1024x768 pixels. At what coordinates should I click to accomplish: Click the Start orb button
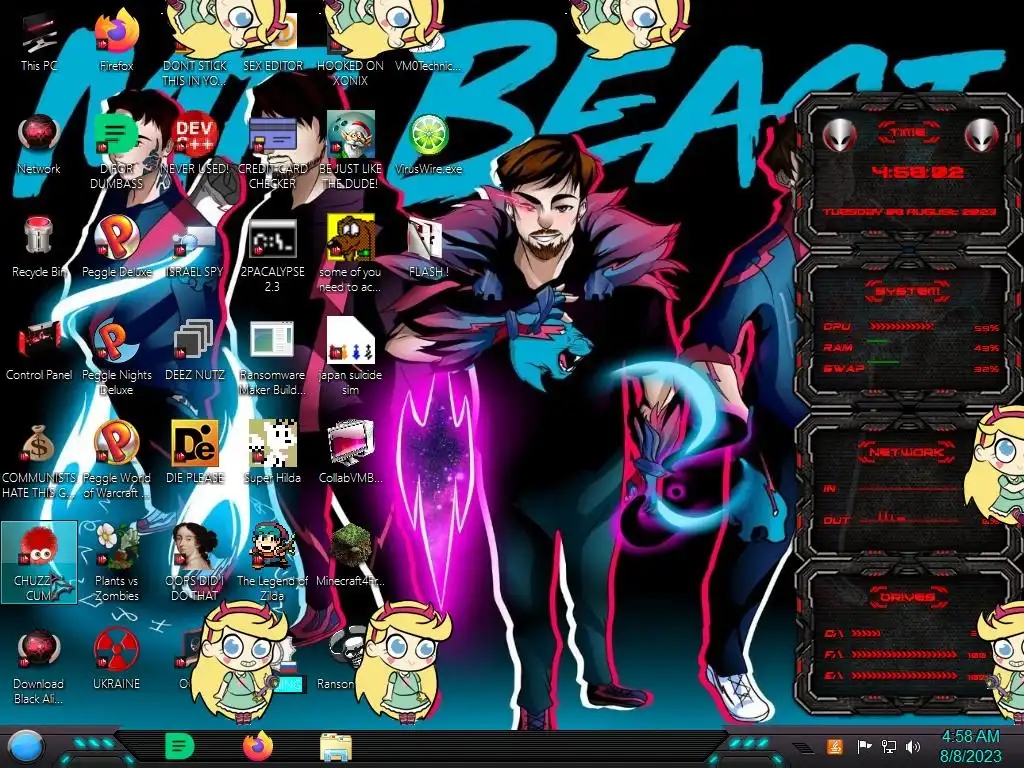25,748
